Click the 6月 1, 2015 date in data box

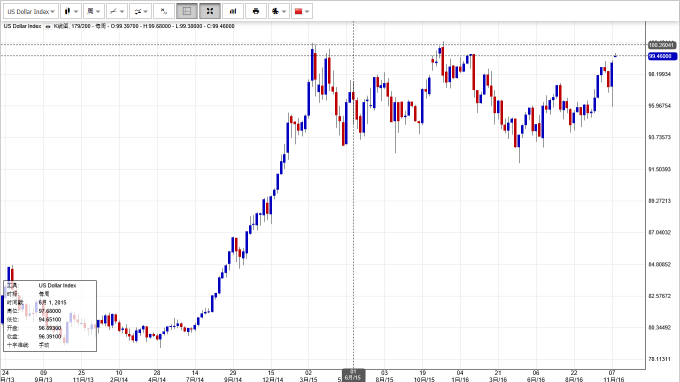click(52, 303)
